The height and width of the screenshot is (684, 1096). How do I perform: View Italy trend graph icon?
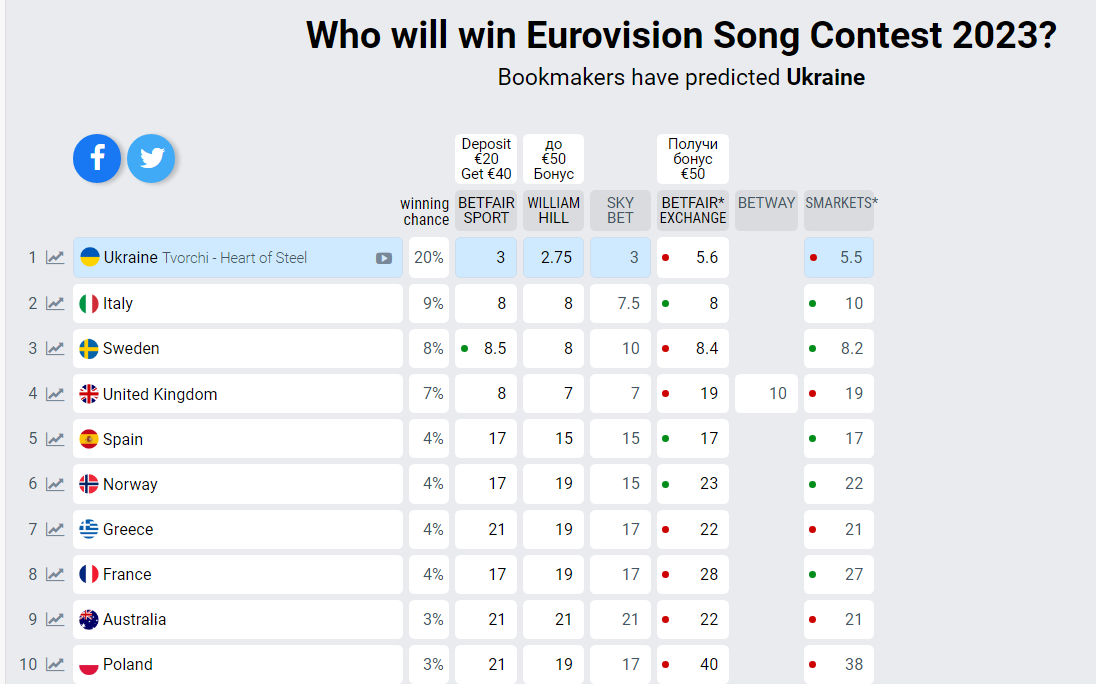[55, 303]
